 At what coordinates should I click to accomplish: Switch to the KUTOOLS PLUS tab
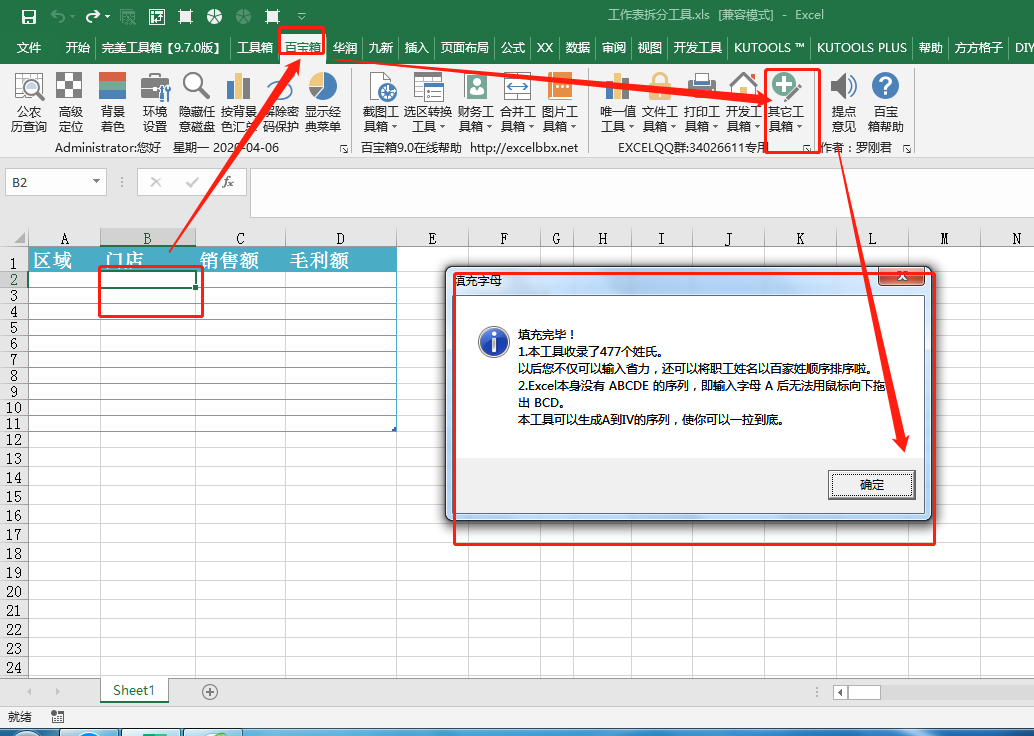[x=862, y=47]
